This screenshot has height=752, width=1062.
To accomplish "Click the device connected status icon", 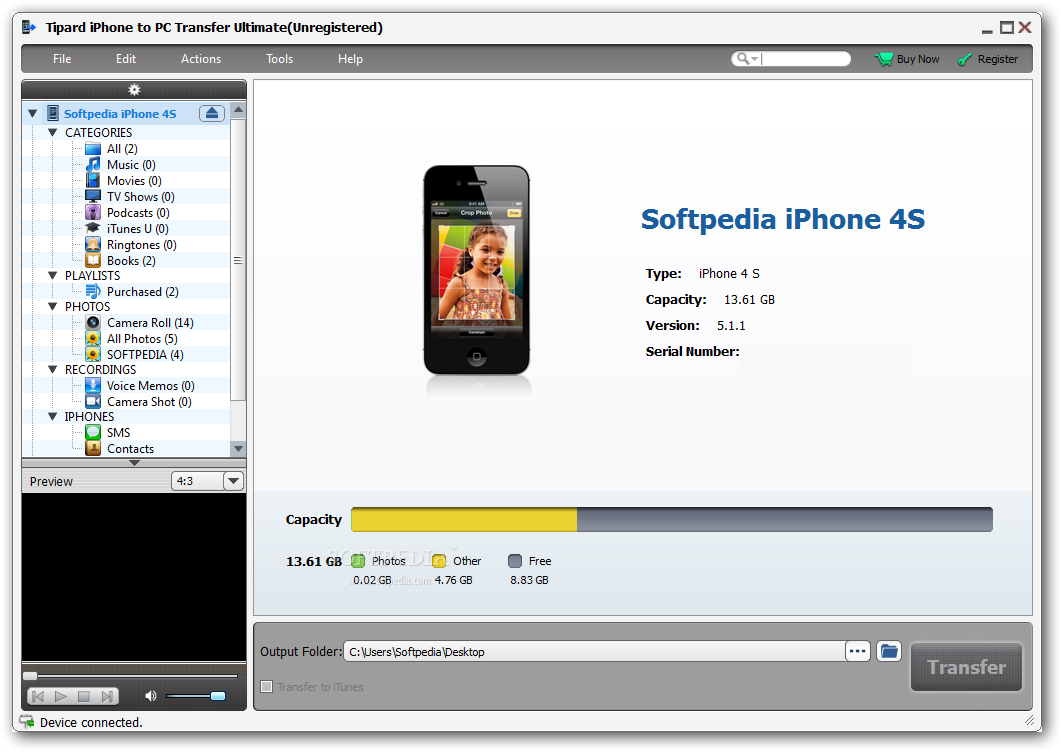I will (x=27, y=722).
